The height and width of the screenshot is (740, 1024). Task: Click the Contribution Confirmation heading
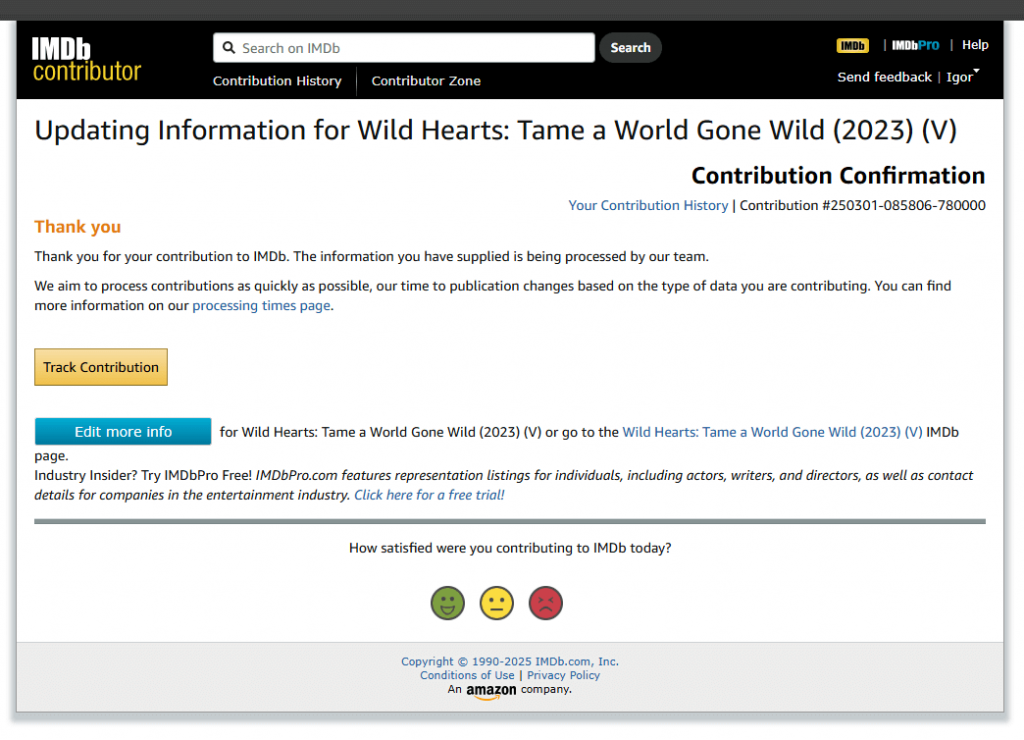pos(838,176)
